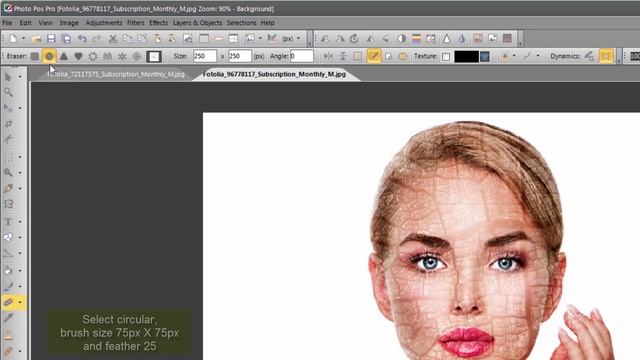Expand the pointer tool flyout arrow
Image resolution: width=640 pixels, height=360 pixels.
point(20,77)
